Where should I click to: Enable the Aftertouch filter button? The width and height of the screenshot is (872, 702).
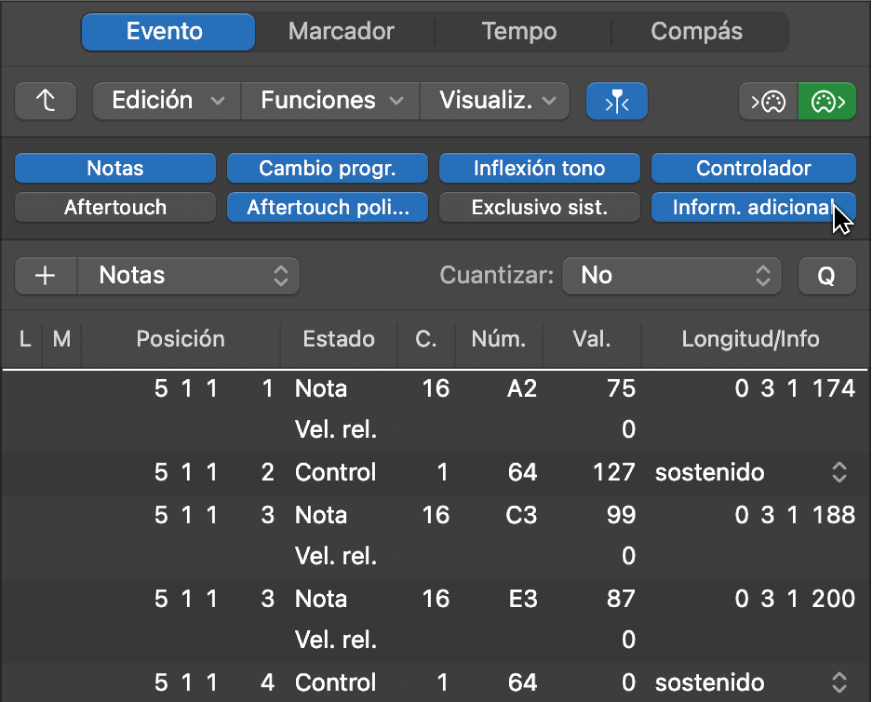114,207
